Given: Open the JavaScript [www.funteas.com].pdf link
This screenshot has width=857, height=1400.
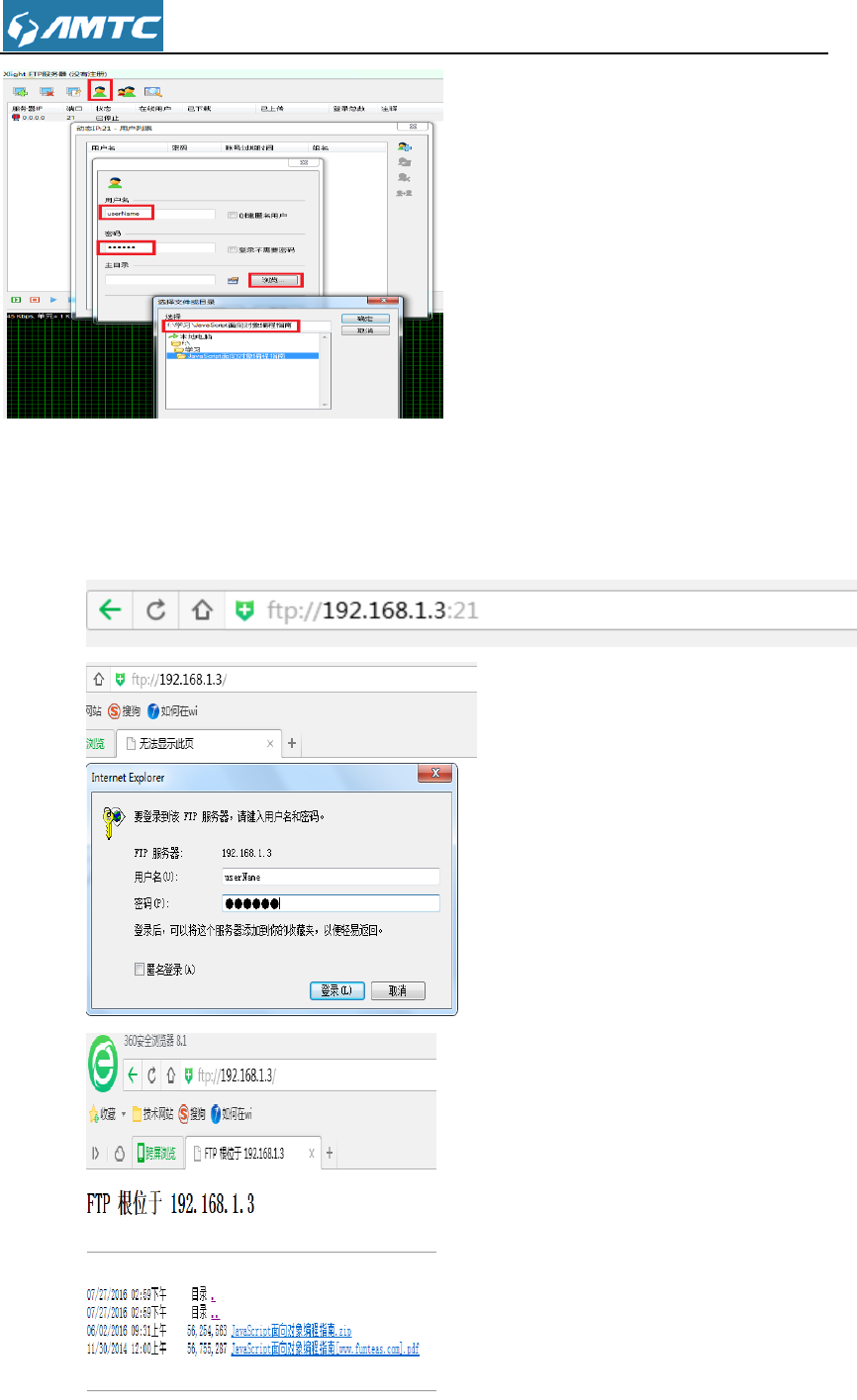Looking at the screenshot, I should click(x=325, y=1349).
